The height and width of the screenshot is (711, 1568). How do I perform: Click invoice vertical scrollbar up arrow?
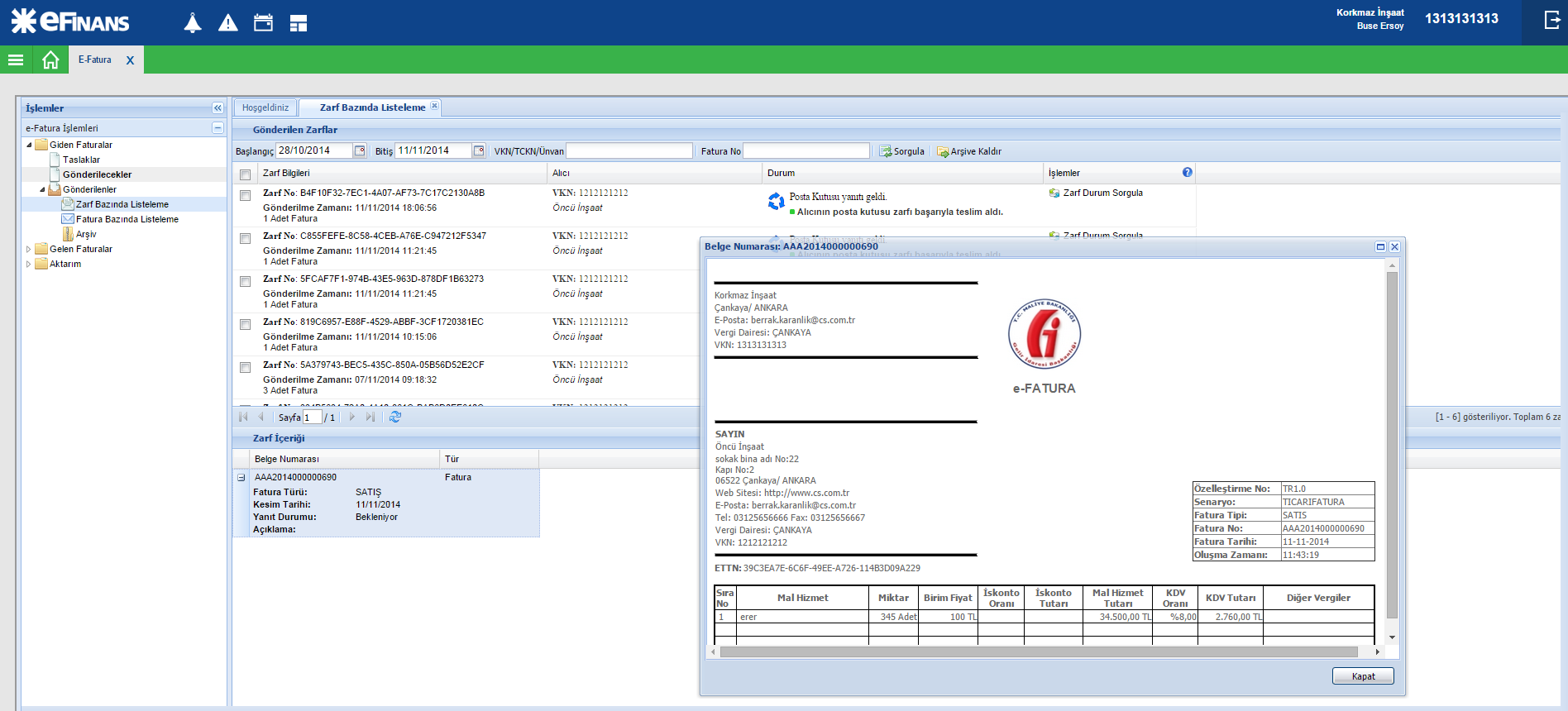click(x=1392, y=265)
